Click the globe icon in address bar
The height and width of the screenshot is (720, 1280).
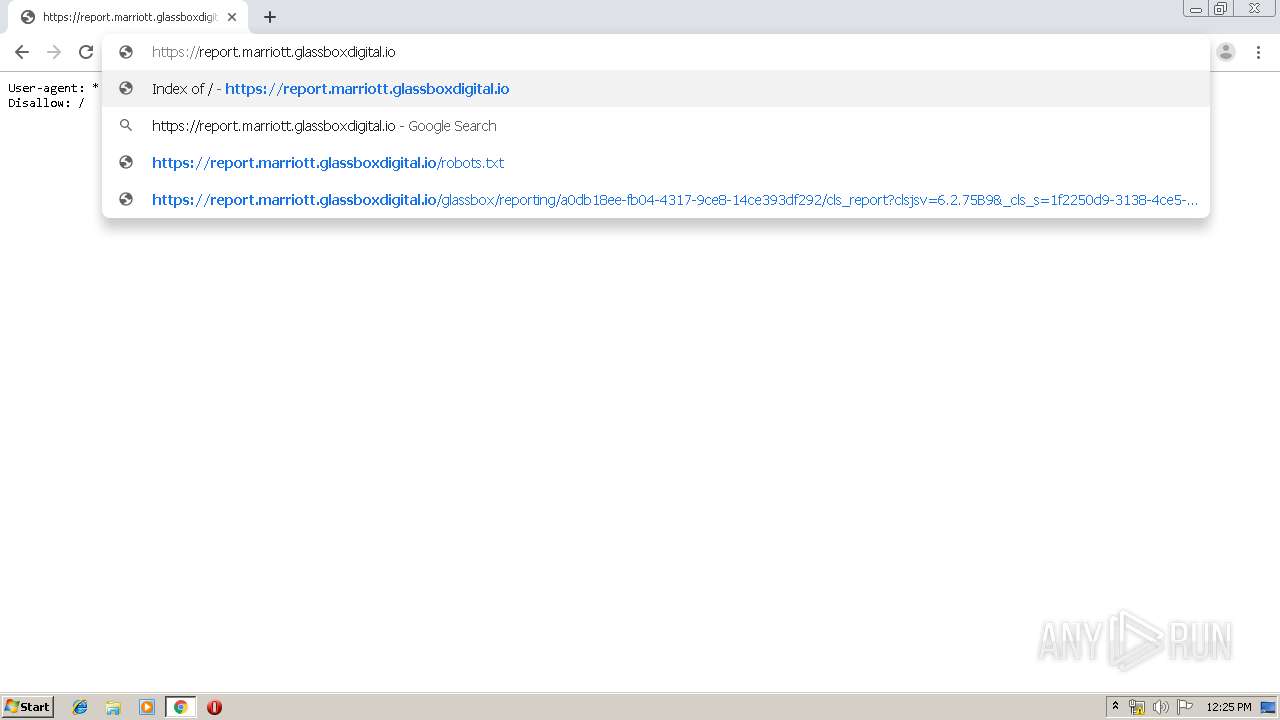pos(126,52)
